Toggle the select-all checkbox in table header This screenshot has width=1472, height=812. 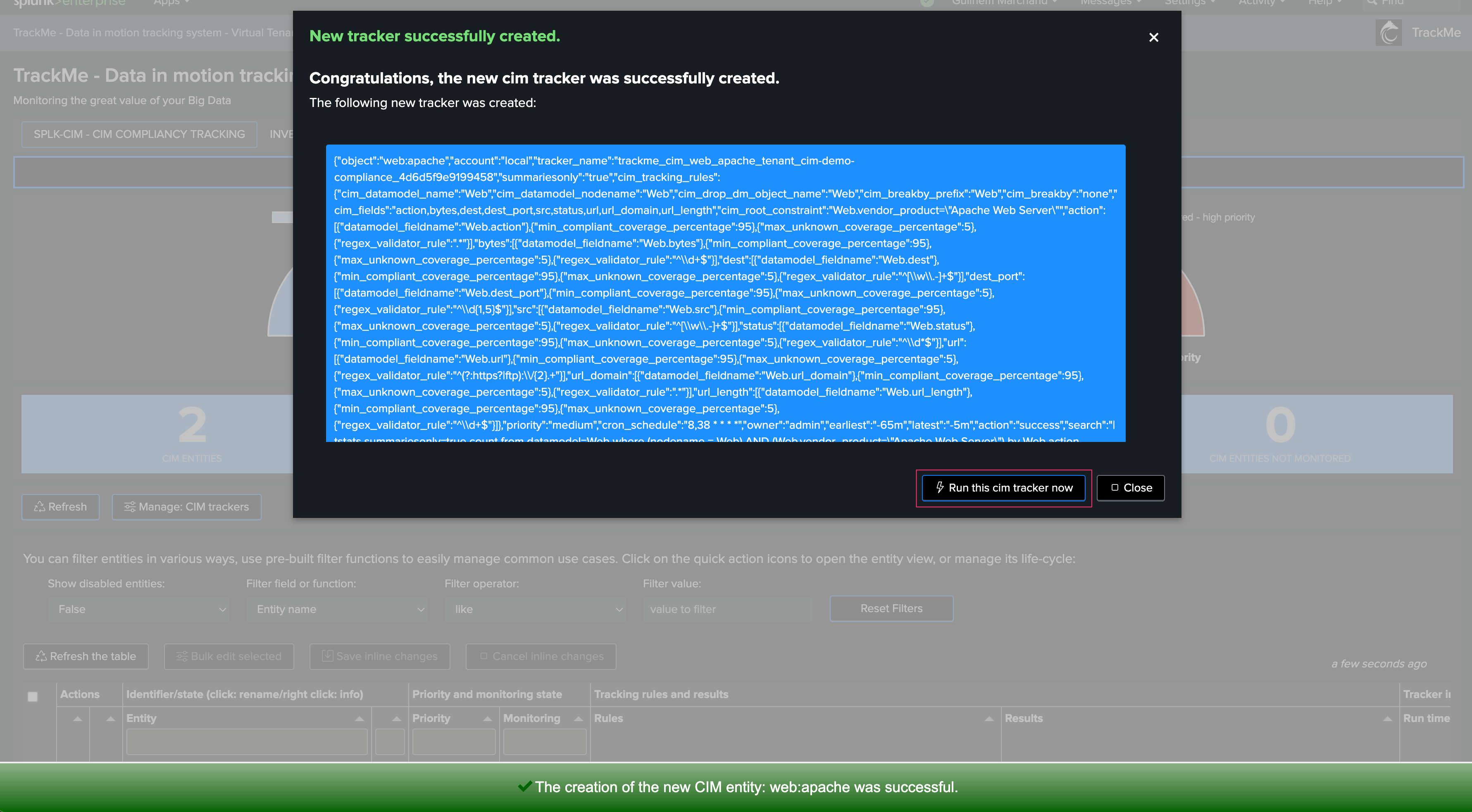pos(33,697)
